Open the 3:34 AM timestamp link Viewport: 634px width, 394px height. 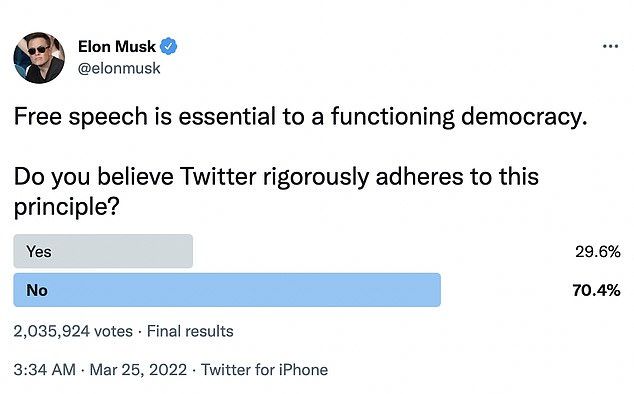44,370
